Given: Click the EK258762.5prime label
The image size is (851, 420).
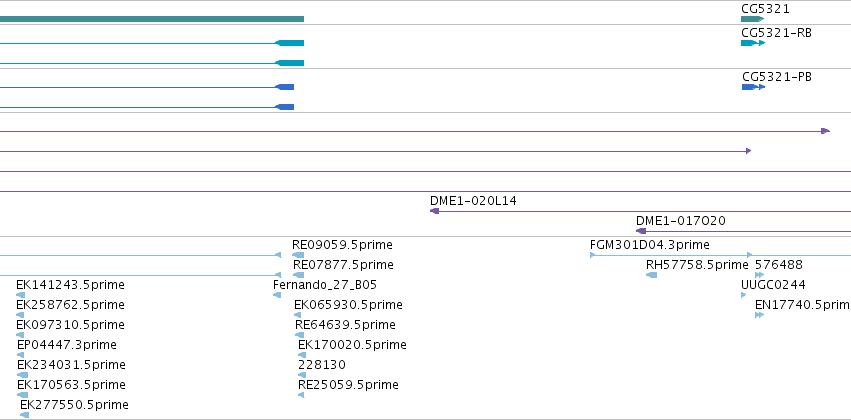Looking at the screenshot, I should click(x=70, y=304).
